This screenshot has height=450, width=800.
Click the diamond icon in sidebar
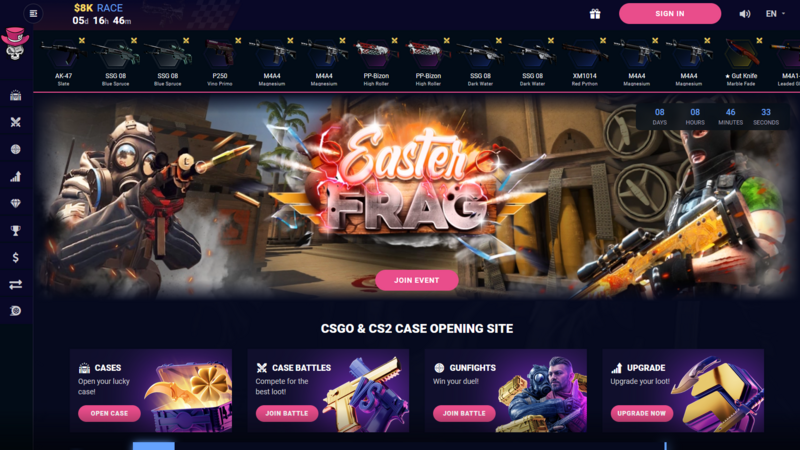pos(16,204)
